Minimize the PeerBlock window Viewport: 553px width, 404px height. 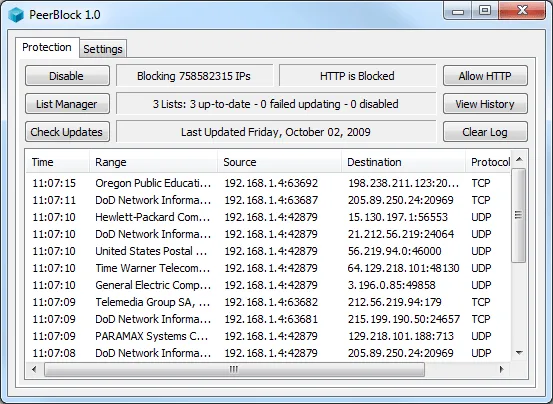(458, 11)
